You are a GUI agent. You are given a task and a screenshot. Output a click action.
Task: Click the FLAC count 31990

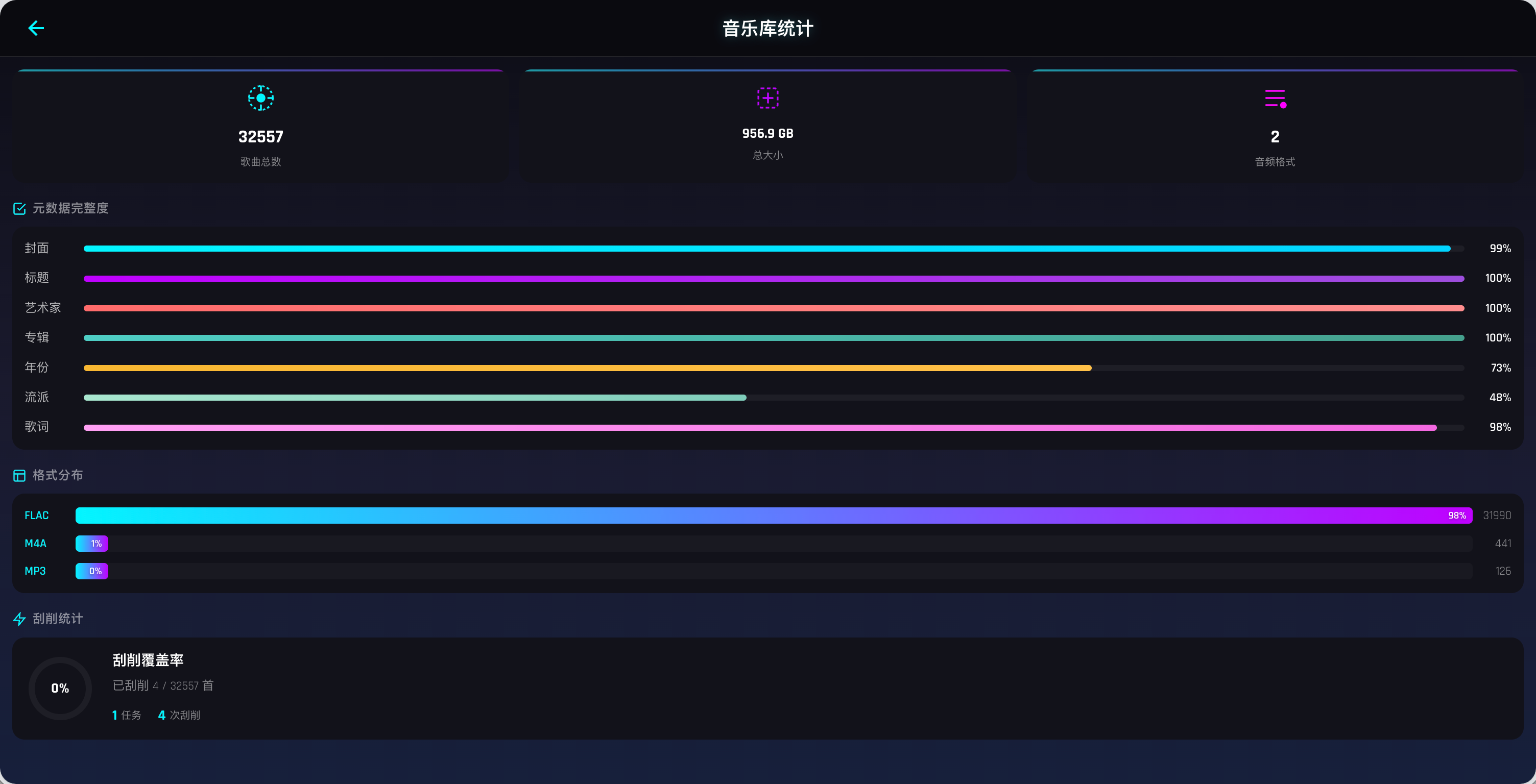coord(1497,516)
